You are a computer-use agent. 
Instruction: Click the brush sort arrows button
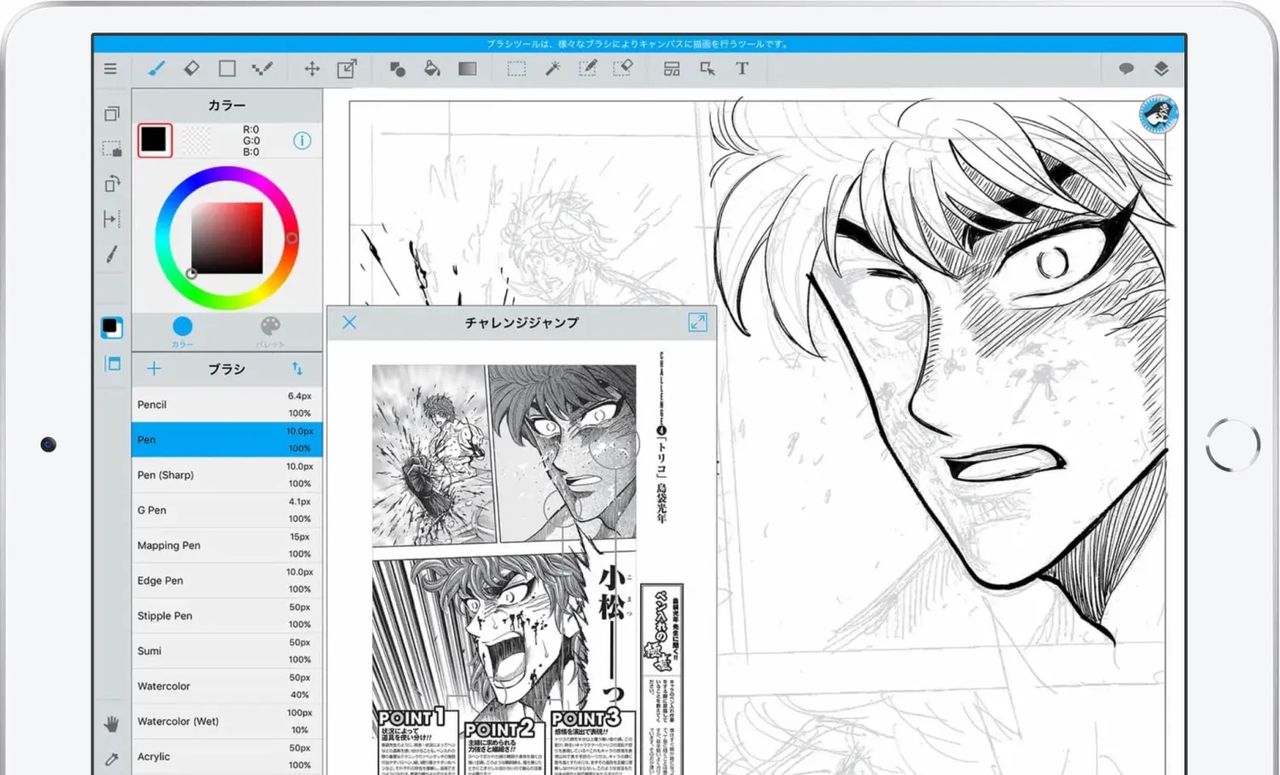[x=297, y=369]
